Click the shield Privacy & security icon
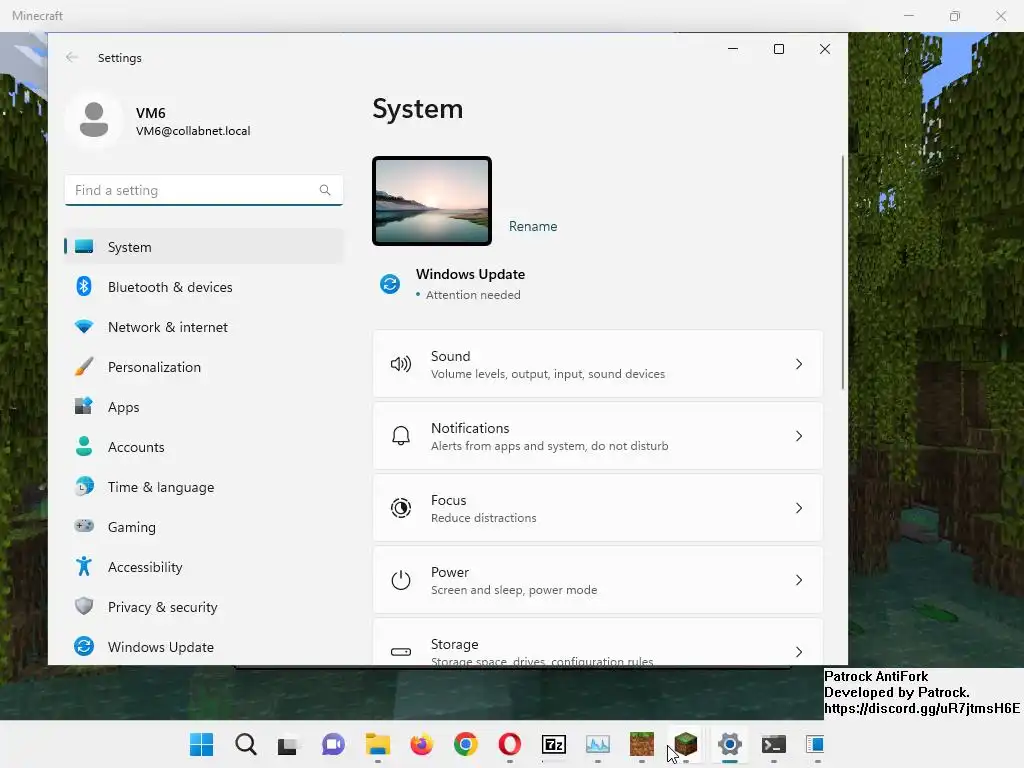Image resolution: width=1024 pixels, height=768 pixels. (x=84, y=606)
